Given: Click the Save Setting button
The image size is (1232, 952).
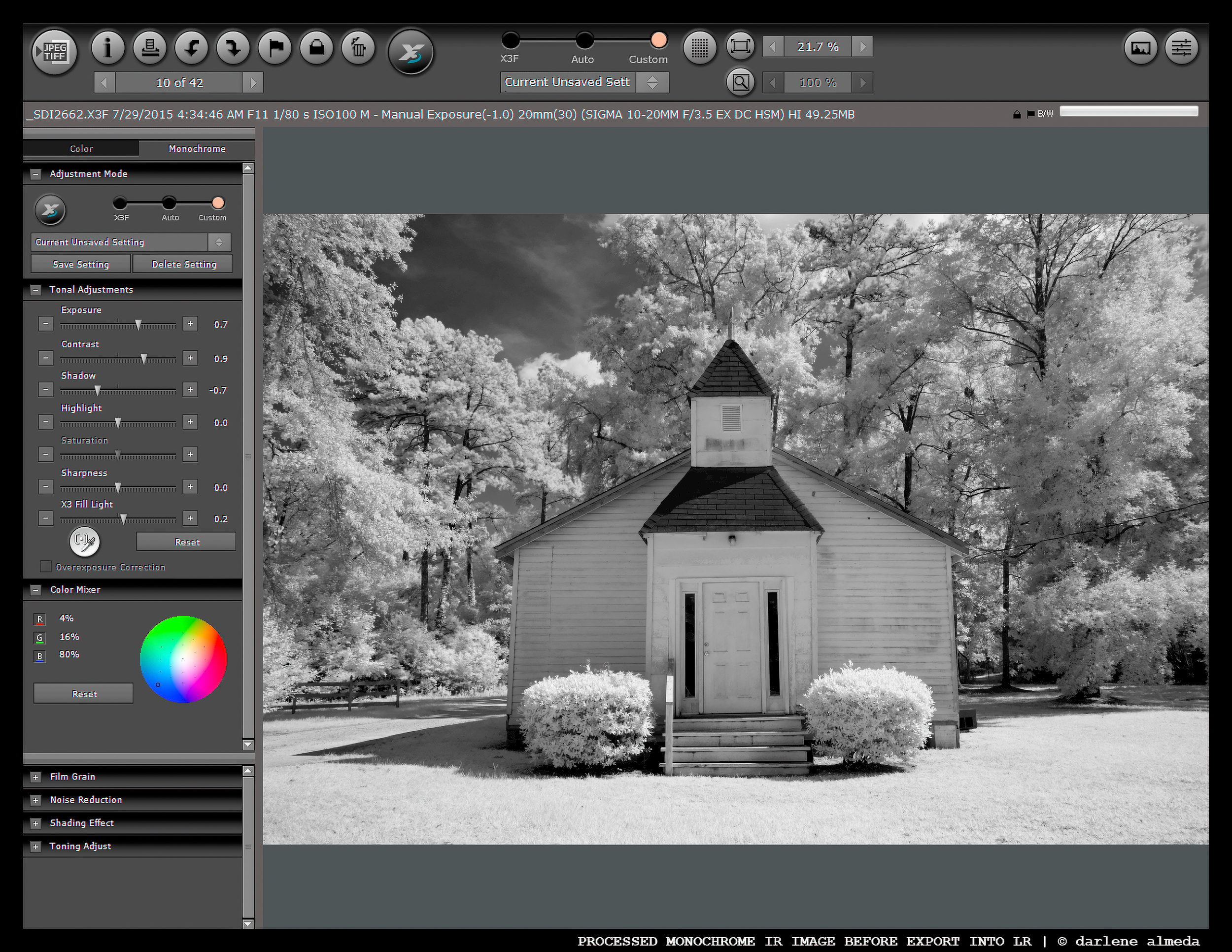Looking at the screenshot, I should [81, 264].
